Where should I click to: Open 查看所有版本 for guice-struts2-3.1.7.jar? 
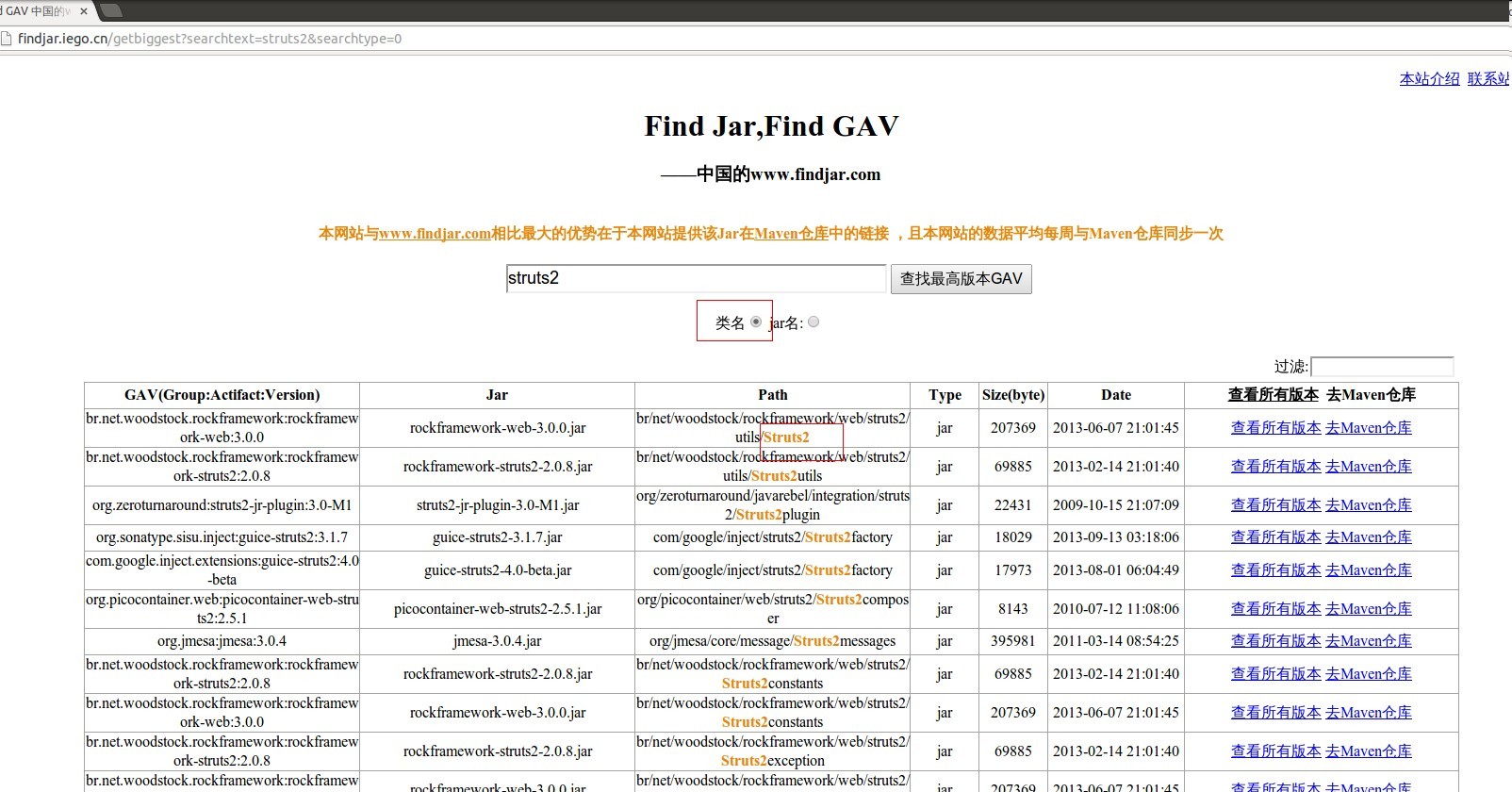(x=1276, y=537)
